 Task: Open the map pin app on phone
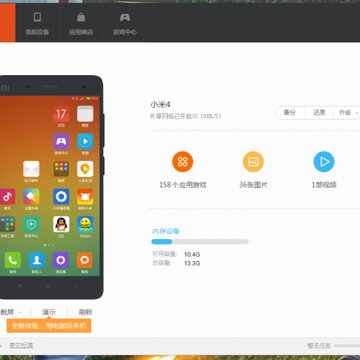click(85, 169)
